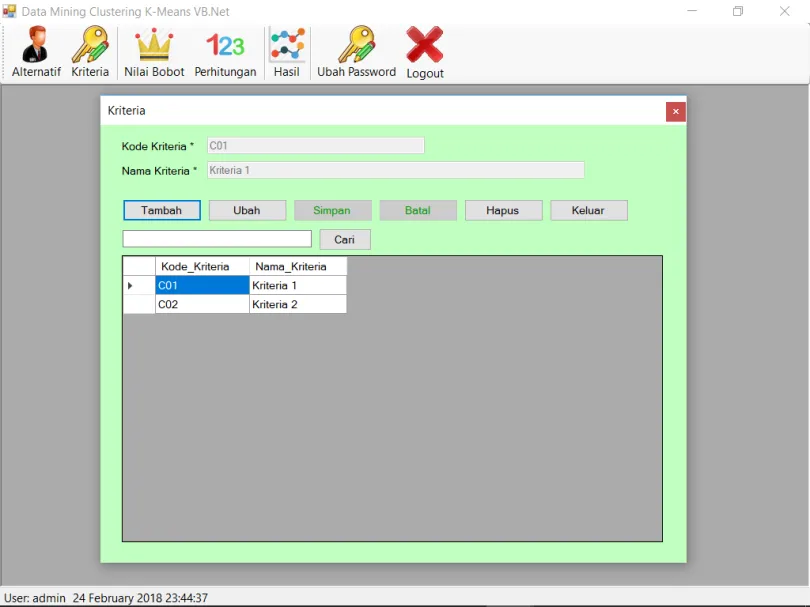Image resolution: width=810 pixels, height=607 pixels.
Task: Select the row header arrow for C01
Action: point(138,286)
